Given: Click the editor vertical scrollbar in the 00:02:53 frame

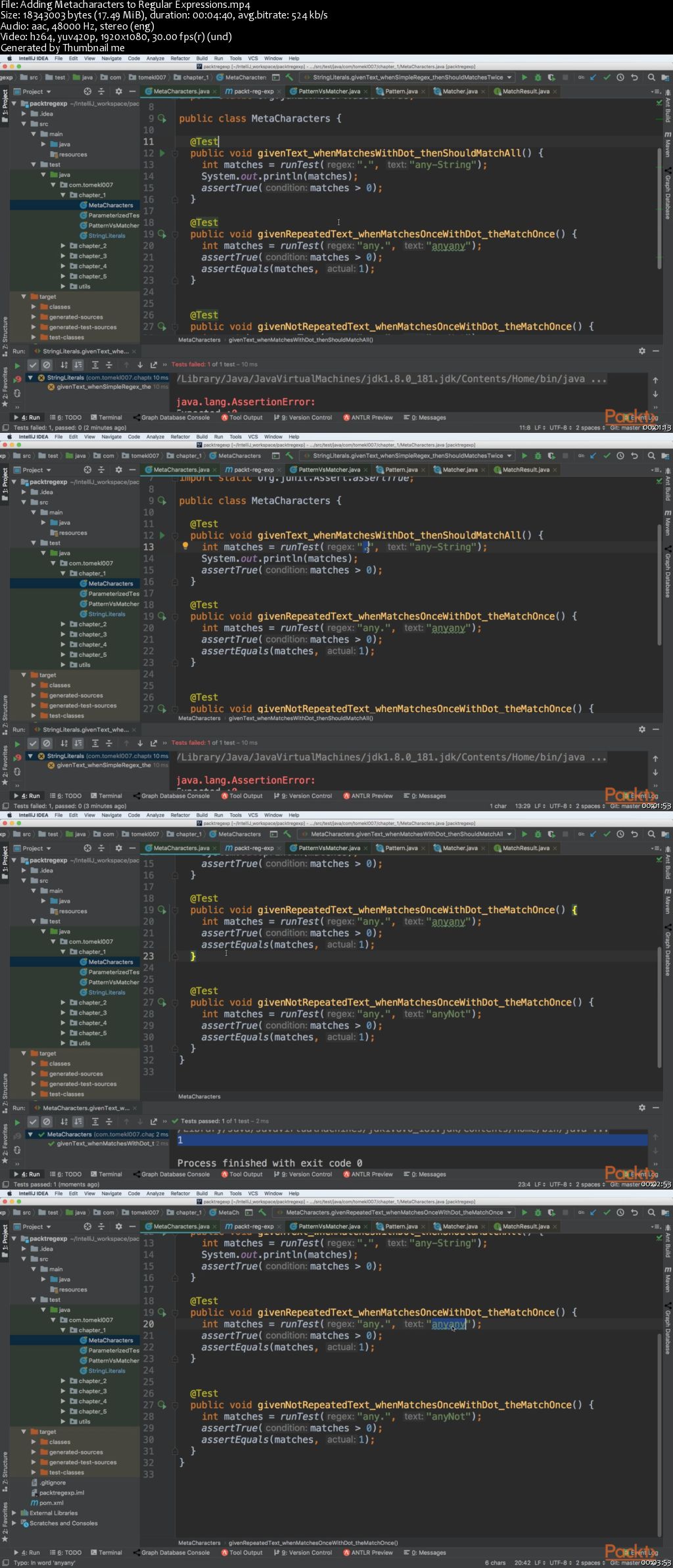Looking at the screenshot, I should pos(659,1006).
